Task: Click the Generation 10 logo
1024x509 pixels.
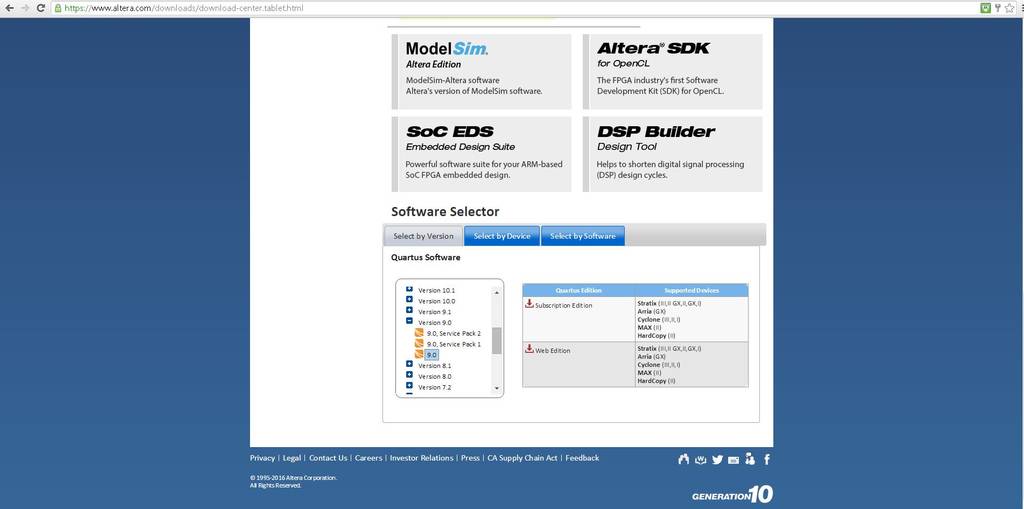Action: [733, 495]
